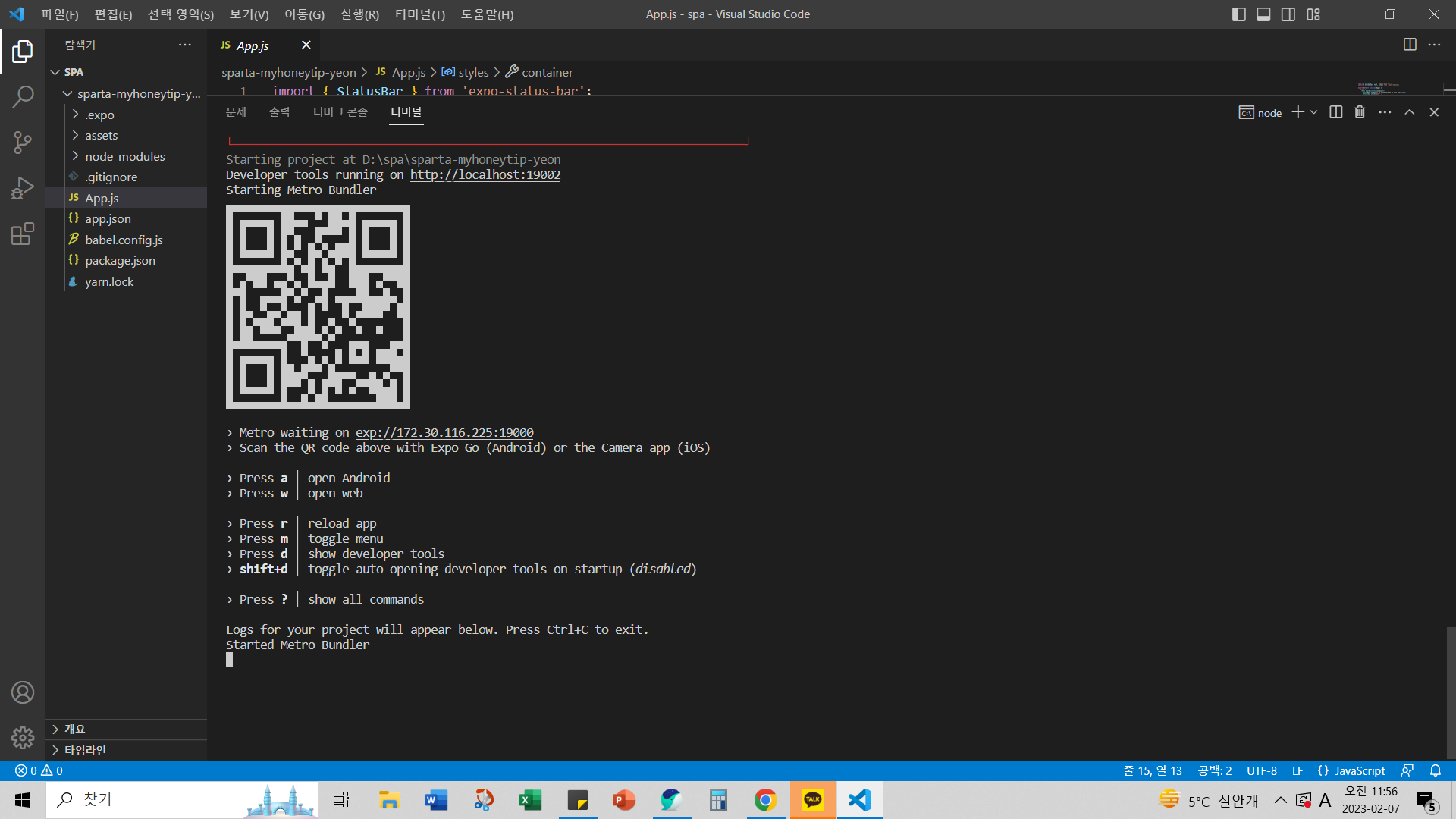Viewport: 1456px width, 819px height.
Task: Click the terminal panel vertical scrollbar
Action: [1450, 692]
